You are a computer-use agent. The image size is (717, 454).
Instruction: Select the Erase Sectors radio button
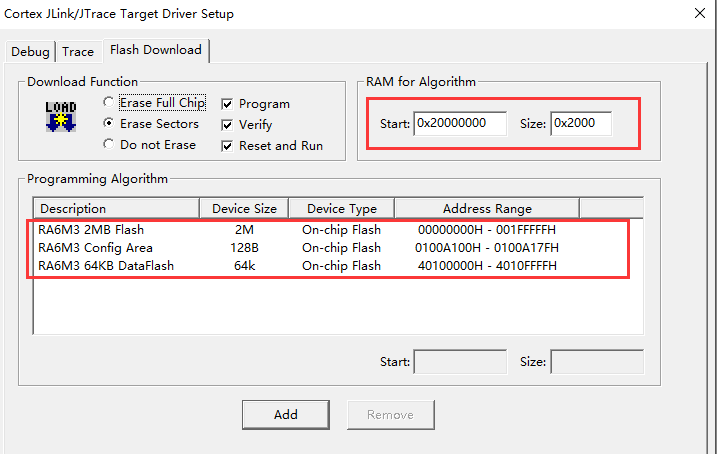click(x=110, y=124)
